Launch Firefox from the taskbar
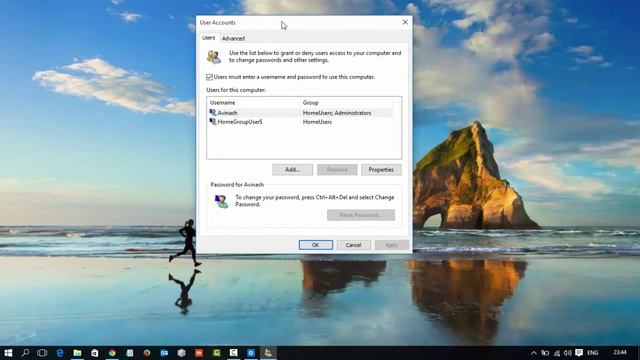Image resolution: width=640 pixels, height=360 pixels. click(147, 353)
